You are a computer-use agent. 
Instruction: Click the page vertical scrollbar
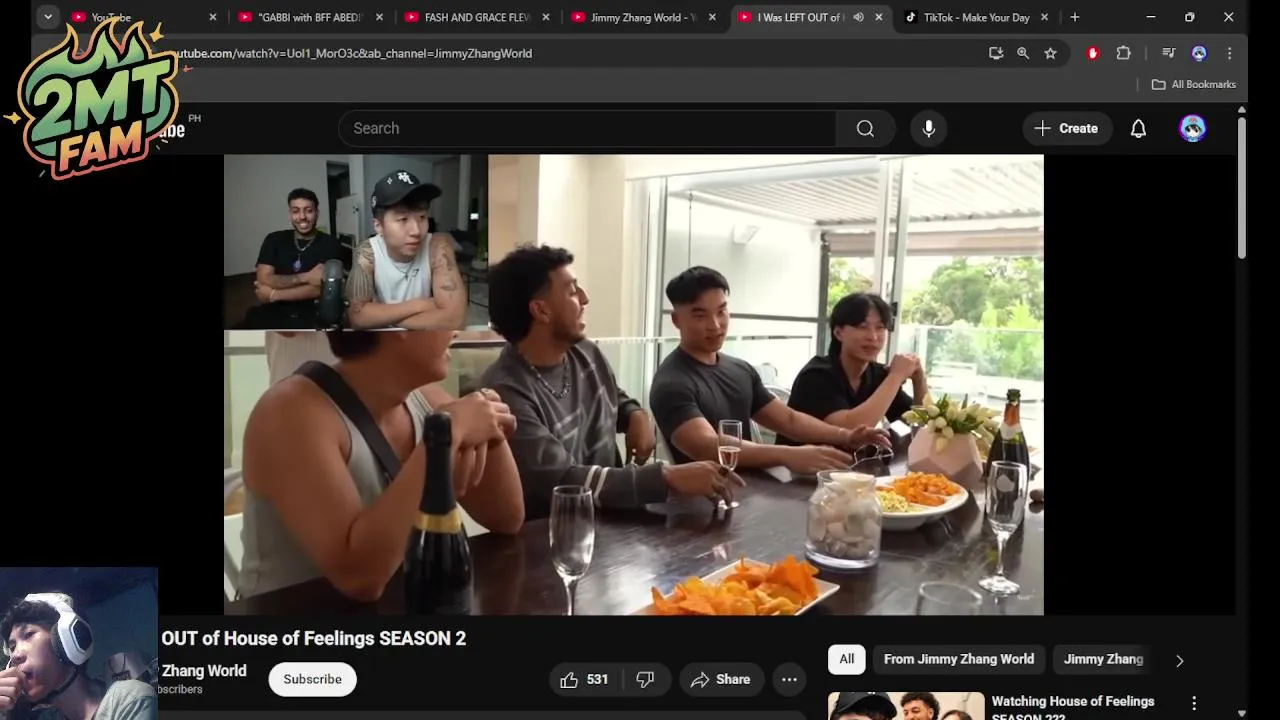1242,188
